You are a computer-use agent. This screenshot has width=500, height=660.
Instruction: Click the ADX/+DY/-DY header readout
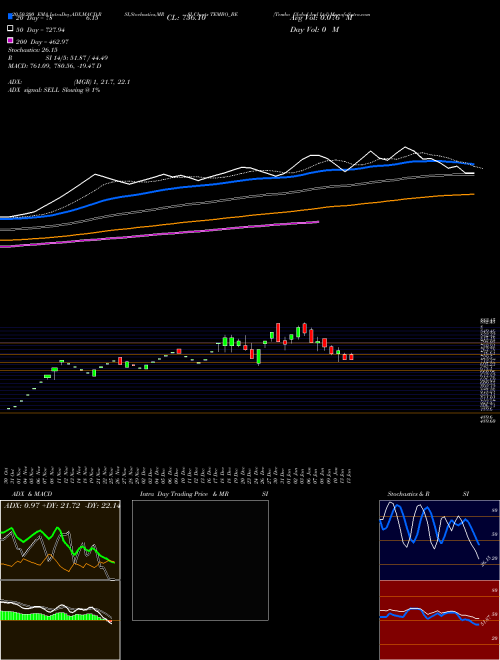point(62,505)
